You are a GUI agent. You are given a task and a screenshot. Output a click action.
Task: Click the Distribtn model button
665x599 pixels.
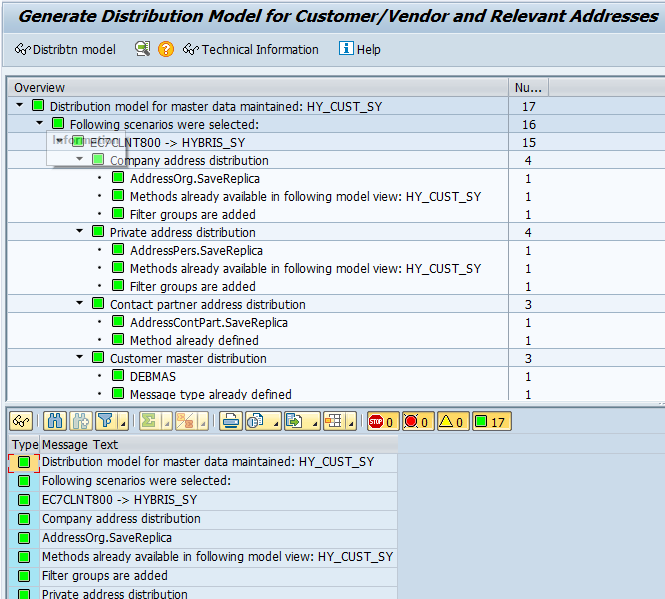pyautogui.click(x=66, y=49)
